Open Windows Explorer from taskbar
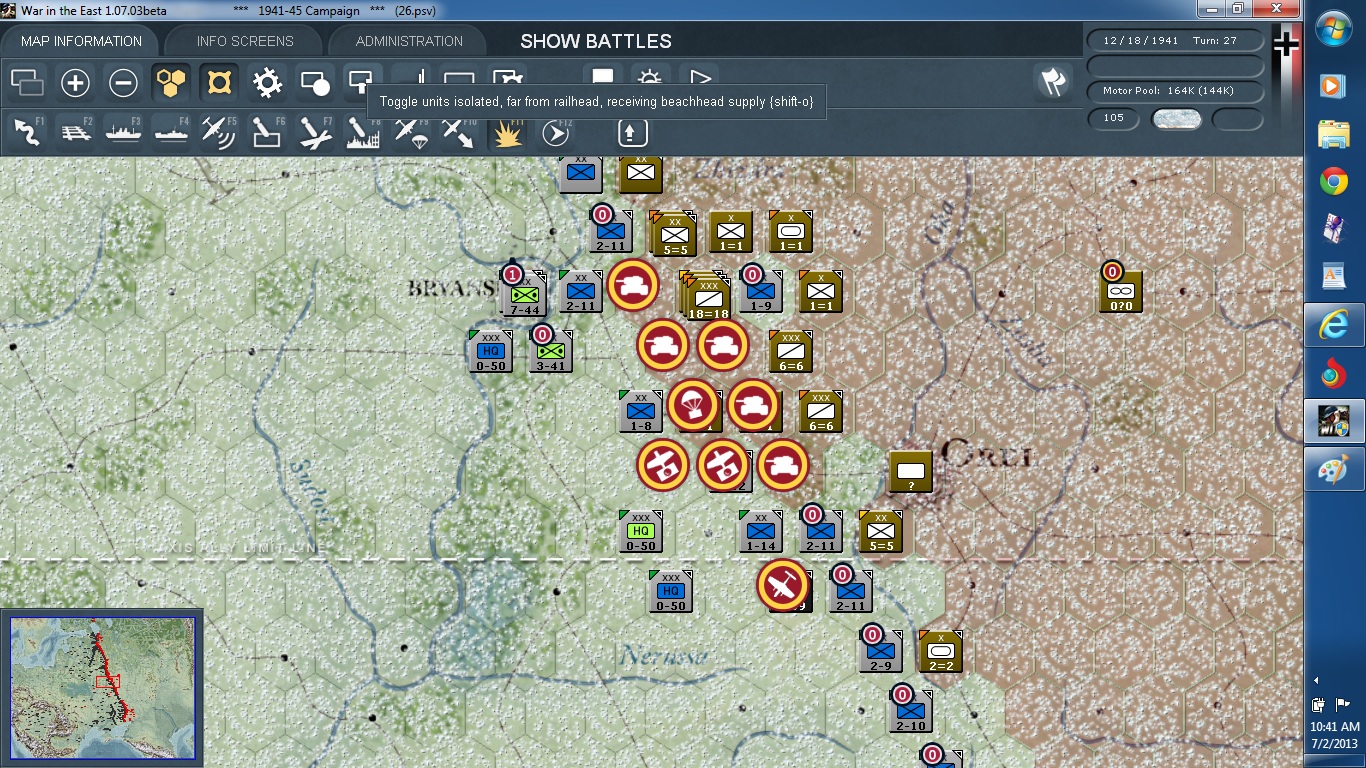The height and width of the screenshot is (768, 1366). (x=1334, y=134)
